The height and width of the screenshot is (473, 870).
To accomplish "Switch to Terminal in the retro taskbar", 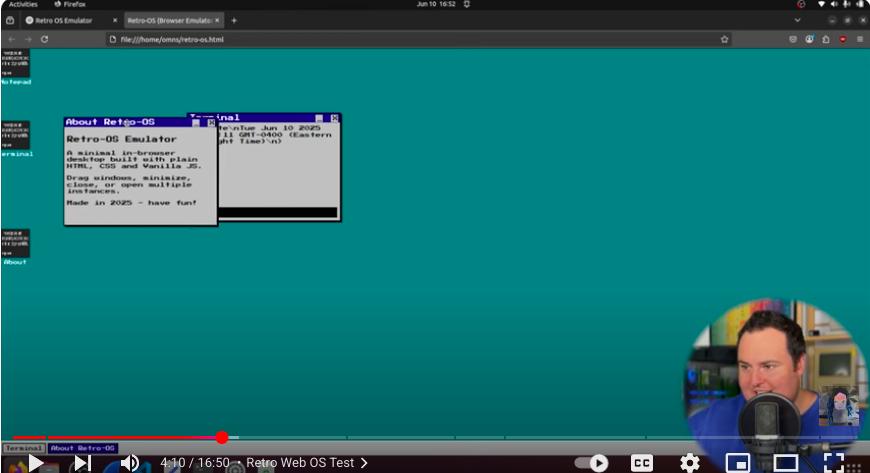I will click(x=24, y=448).
